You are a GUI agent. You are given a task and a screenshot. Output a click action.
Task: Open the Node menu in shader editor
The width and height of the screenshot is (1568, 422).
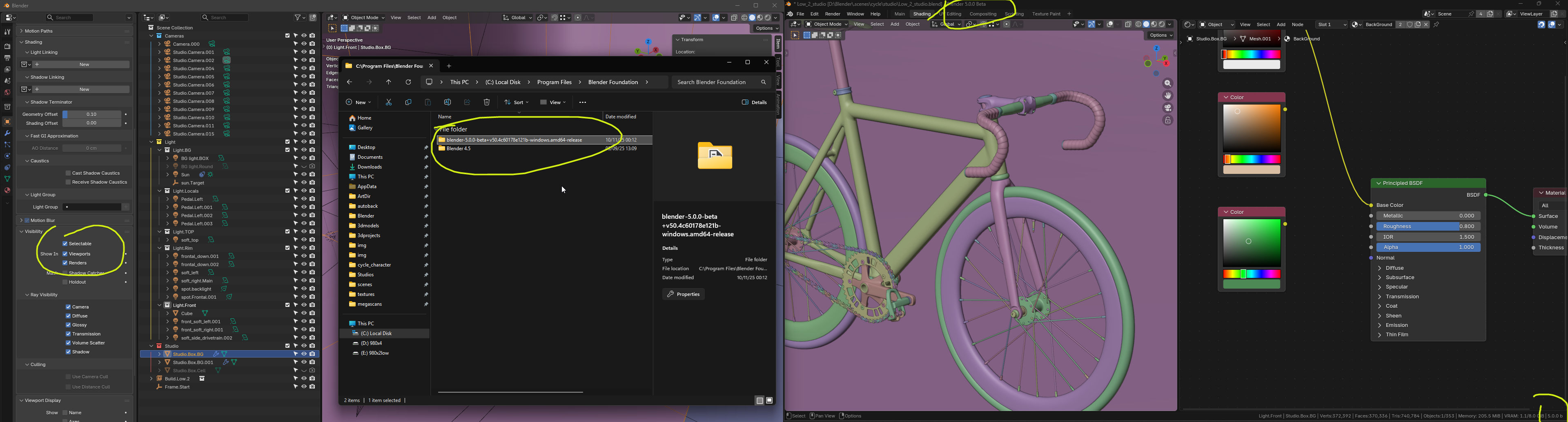1298,25
